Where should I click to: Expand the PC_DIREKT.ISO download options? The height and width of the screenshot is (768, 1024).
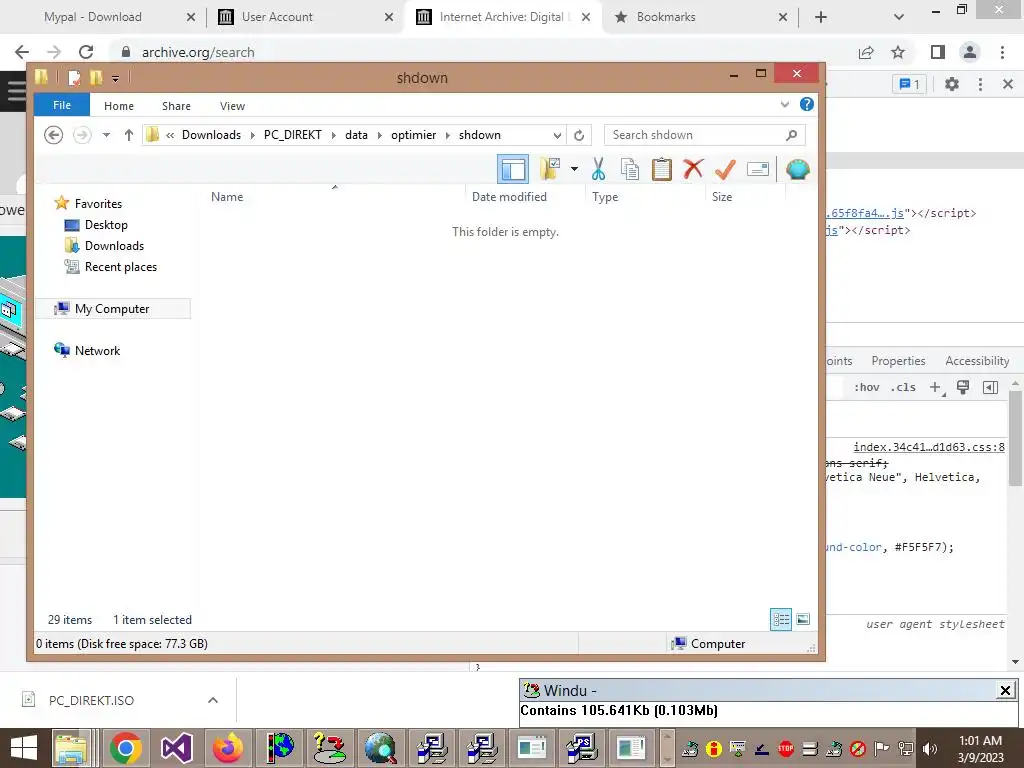(212, 700)
